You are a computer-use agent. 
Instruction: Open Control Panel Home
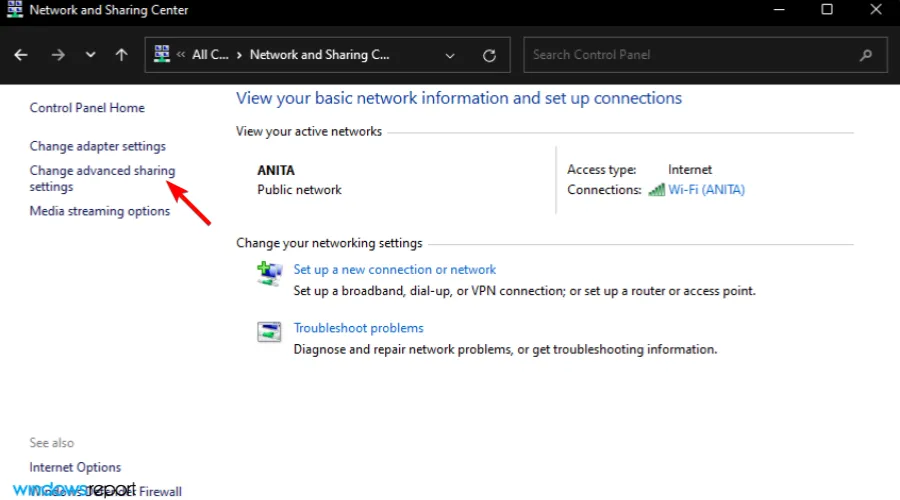click(x=87, y=108)
